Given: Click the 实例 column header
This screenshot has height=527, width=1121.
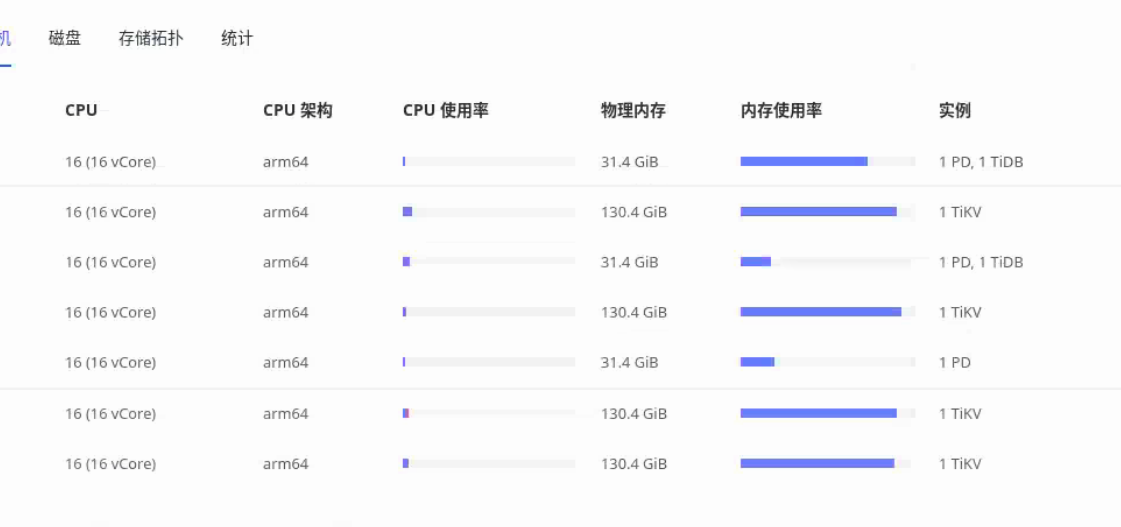Looking at the screenshot, I should (955, 111).
